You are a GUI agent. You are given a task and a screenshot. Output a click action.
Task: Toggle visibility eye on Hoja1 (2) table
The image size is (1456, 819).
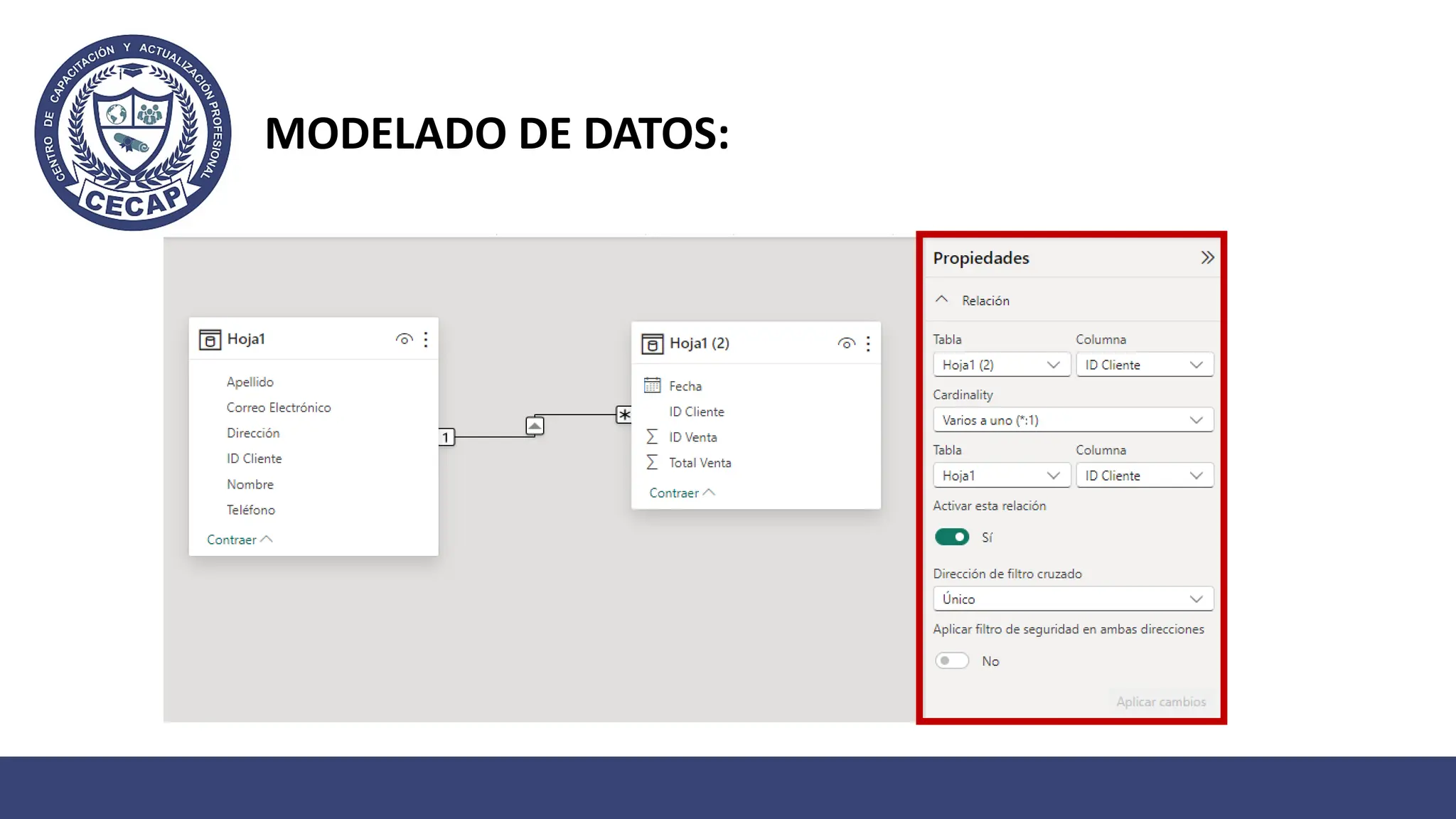(846, 343)
